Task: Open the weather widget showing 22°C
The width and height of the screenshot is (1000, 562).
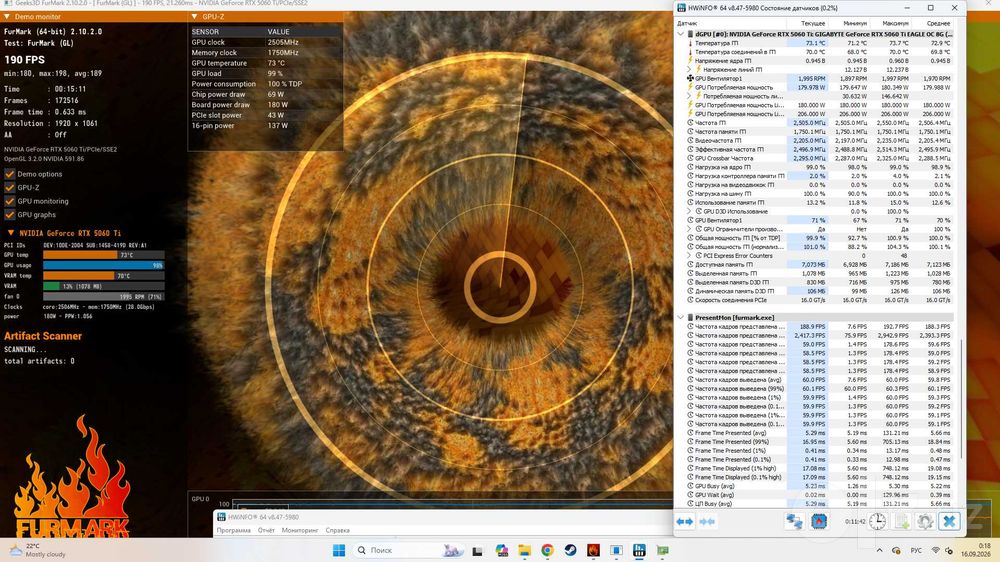Action: click(38, 550)
